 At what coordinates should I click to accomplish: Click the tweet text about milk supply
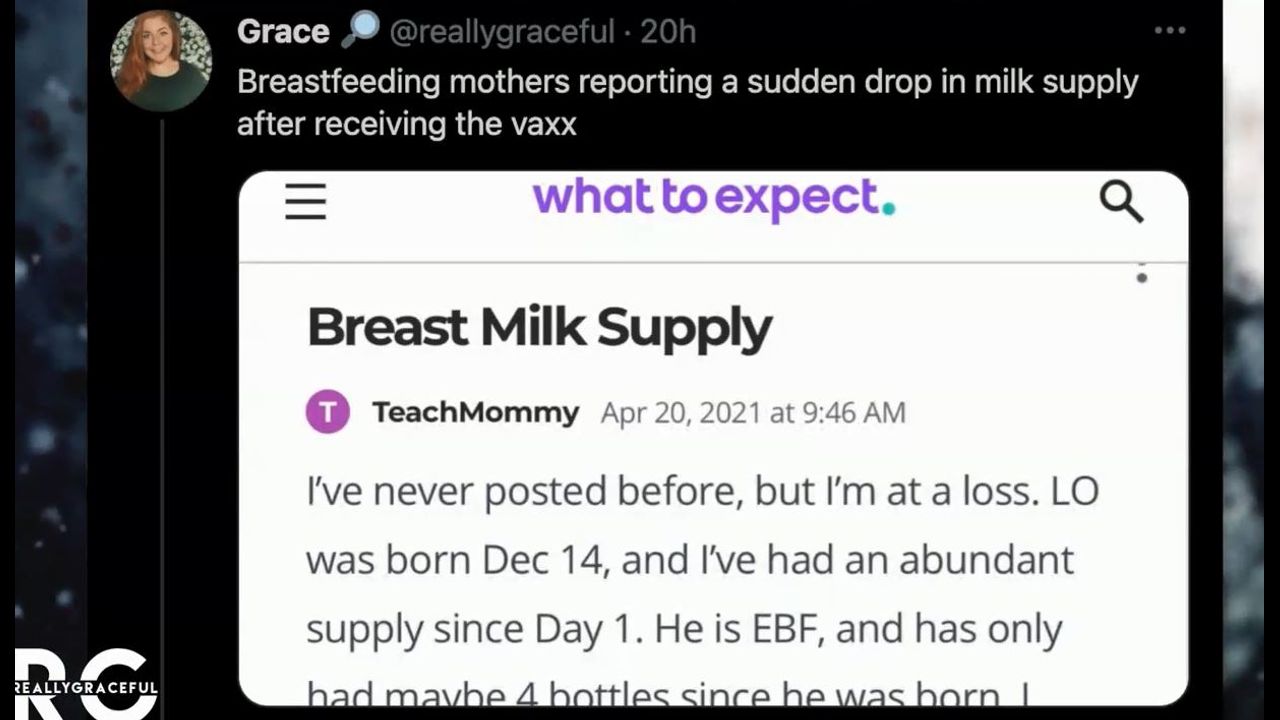coord(687,102)
